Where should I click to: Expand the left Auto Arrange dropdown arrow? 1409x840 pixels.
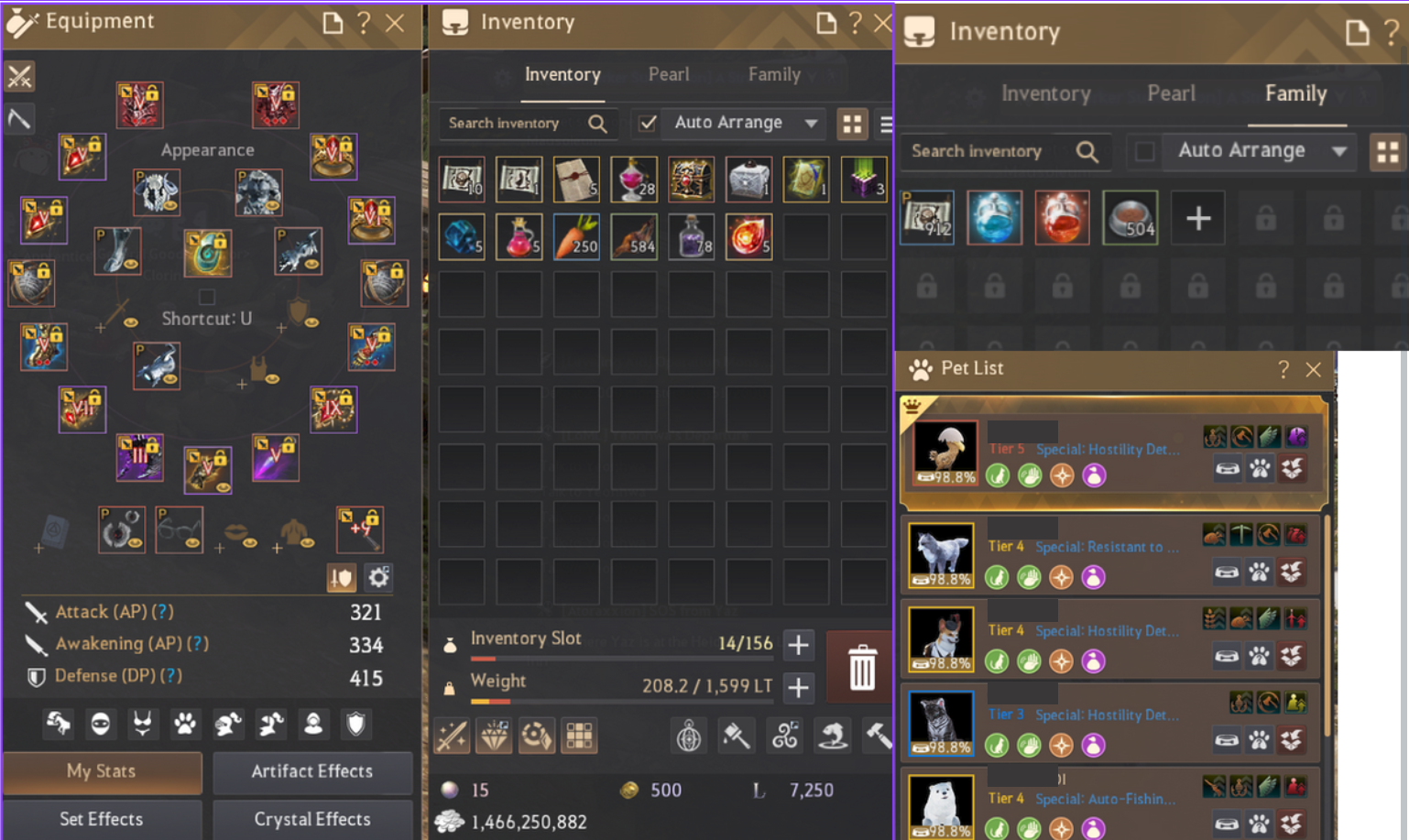tap(811, 123)
